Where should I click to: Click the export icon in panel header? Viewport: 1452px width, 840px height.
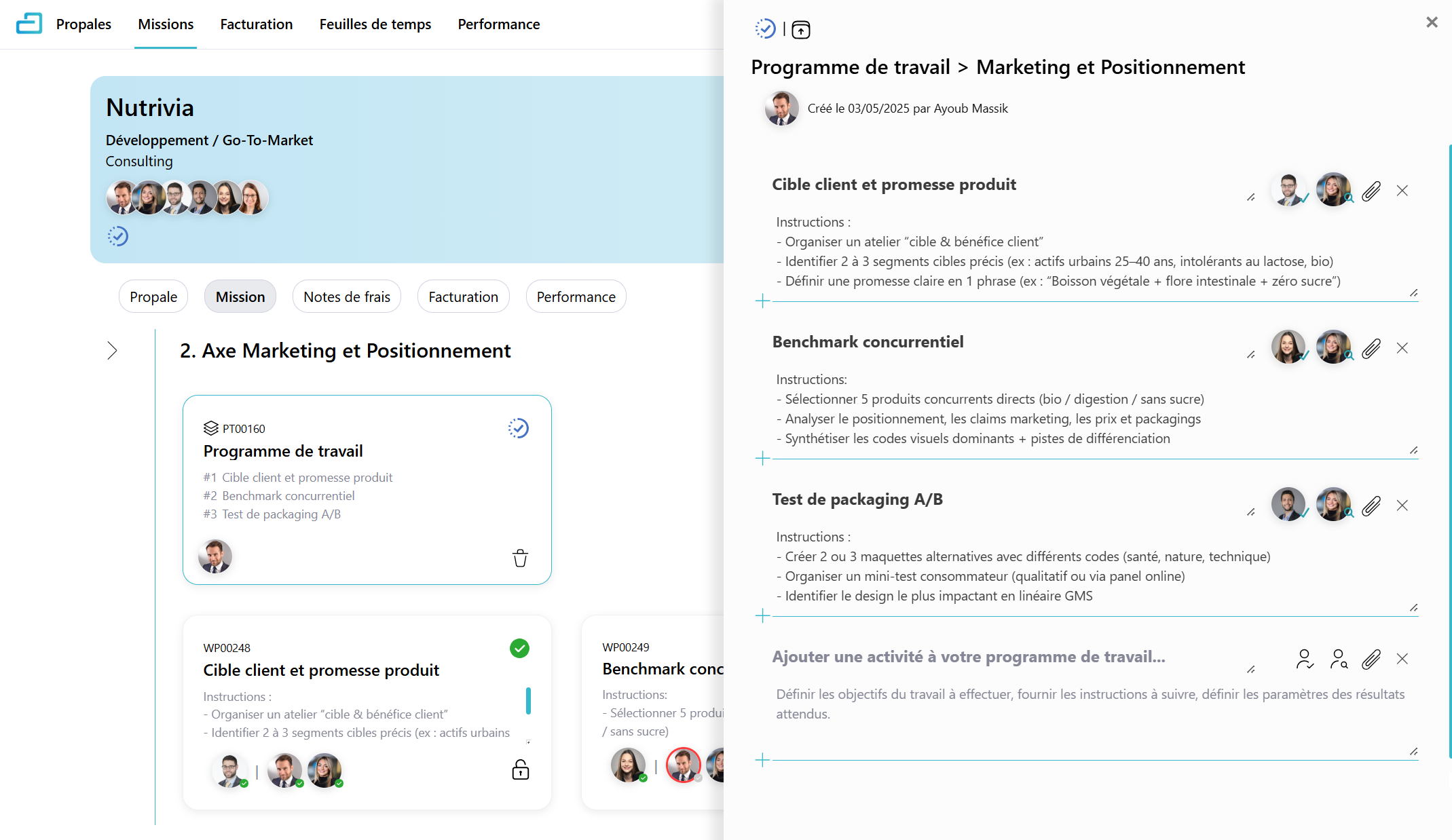click(801, 30)
